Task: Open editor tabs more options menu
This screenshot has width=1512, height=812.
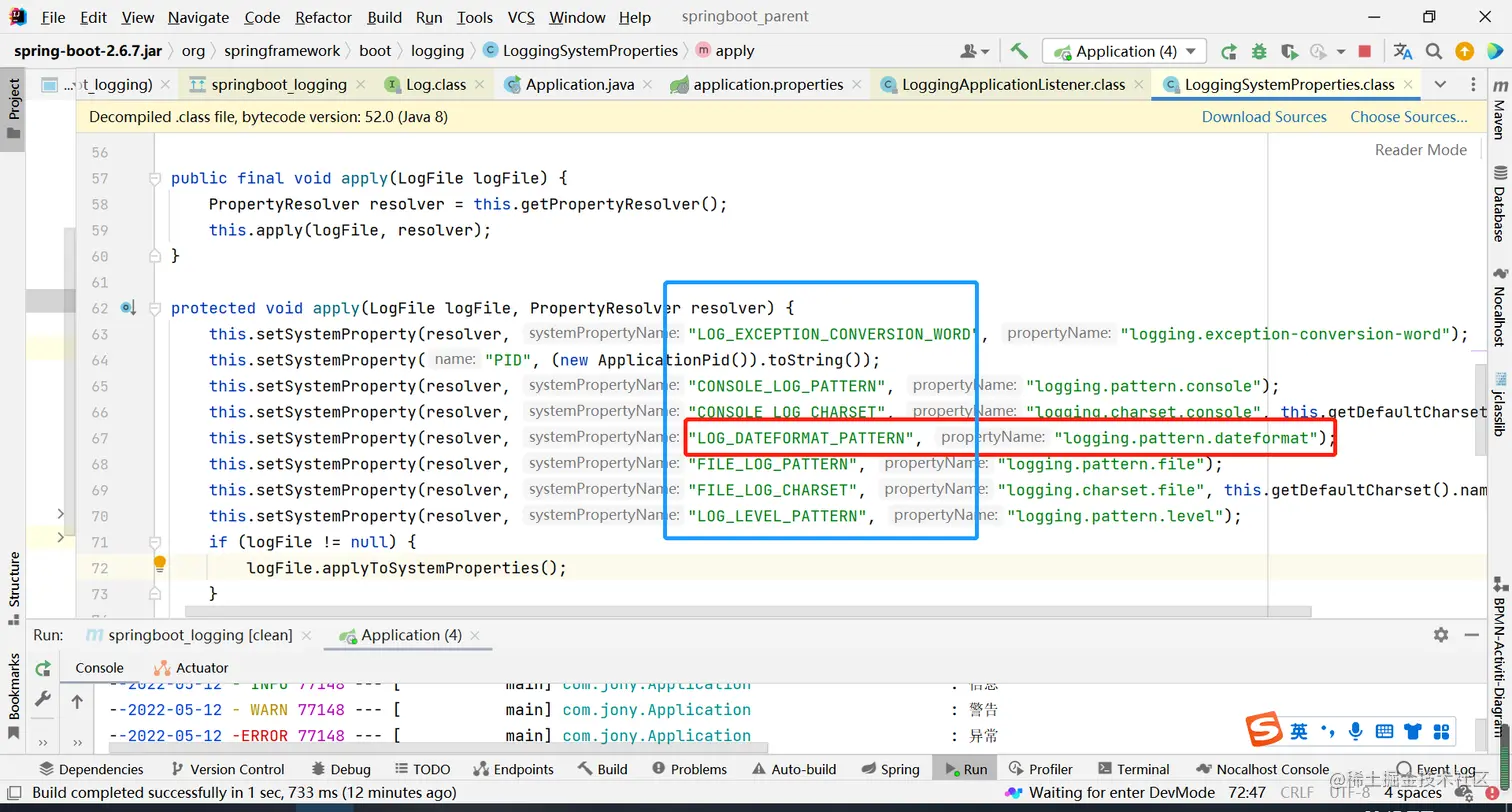Action: point(1473,85)
